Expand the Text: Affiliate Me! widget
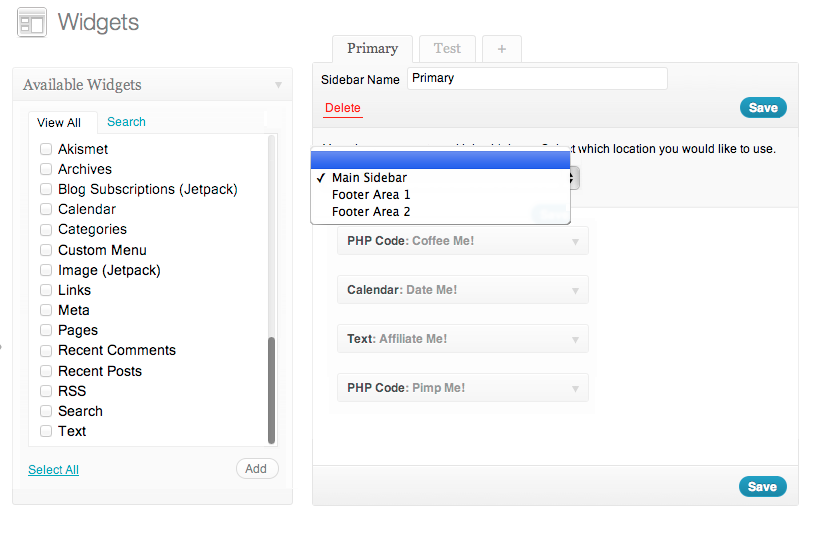This screenshot has width=837, height=548. coord(575,339)
